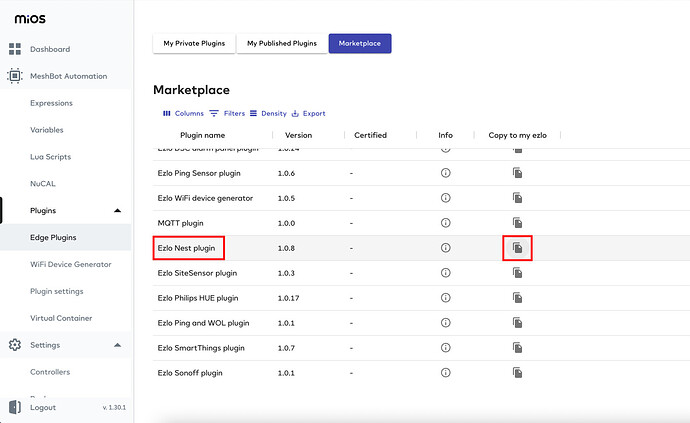
Task: Collapse the Plugins section arrow
Action: click(x=117, y=210)
